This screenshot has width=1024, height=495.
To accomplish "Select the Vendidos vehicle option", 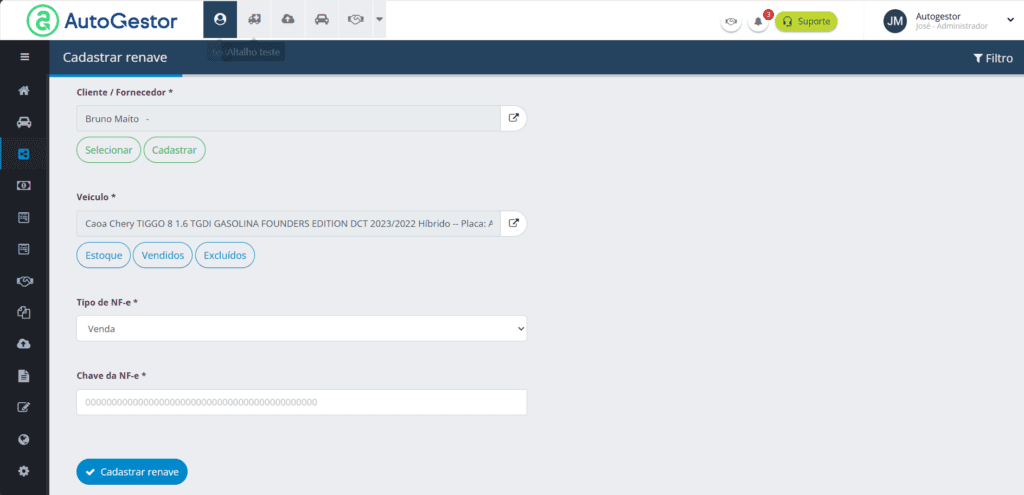I will tap(162, 255).
